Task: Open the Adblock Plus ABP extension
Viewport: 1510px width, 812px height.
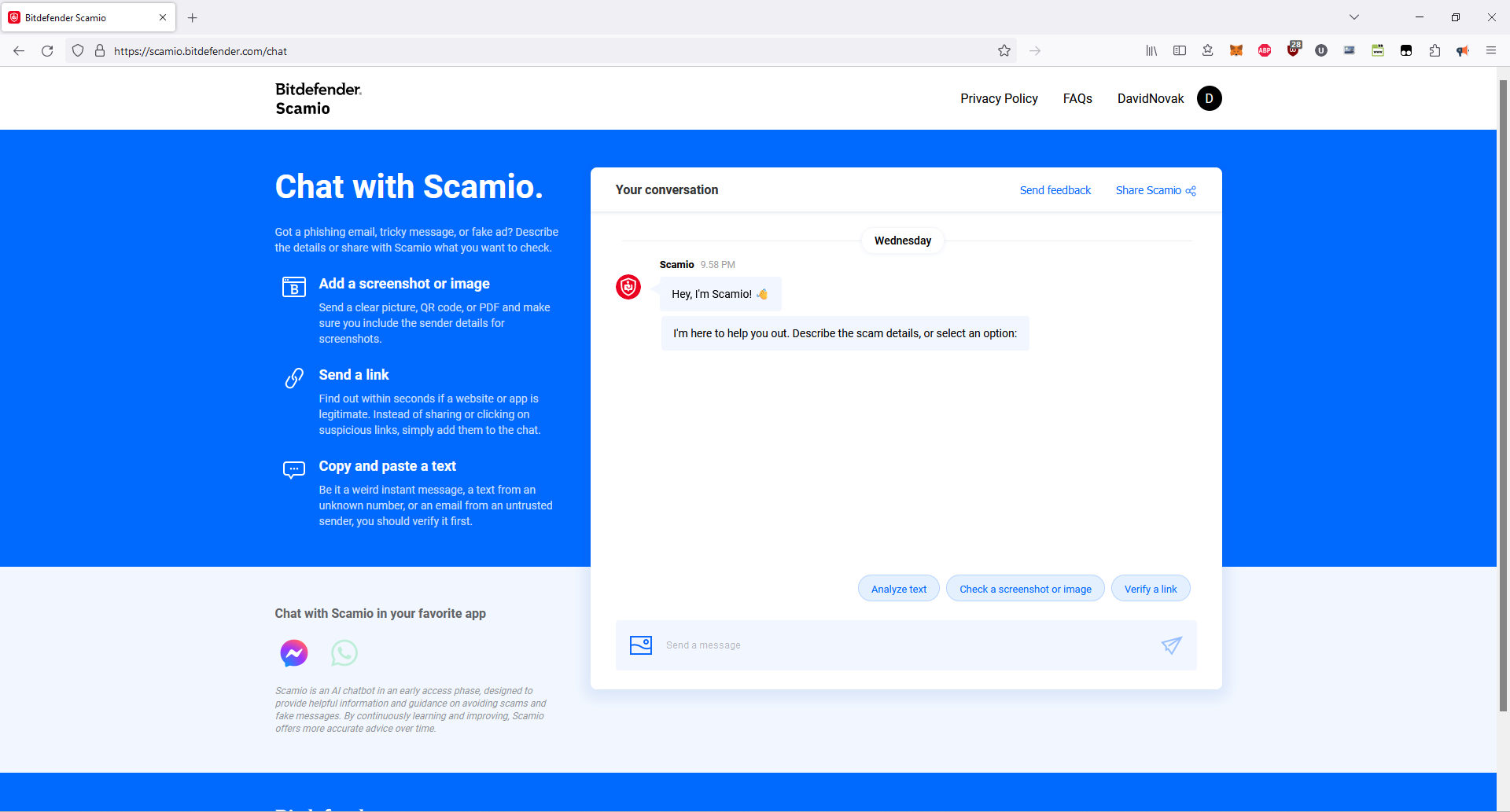Action: pyautogui.click(x=1265, y=51)
